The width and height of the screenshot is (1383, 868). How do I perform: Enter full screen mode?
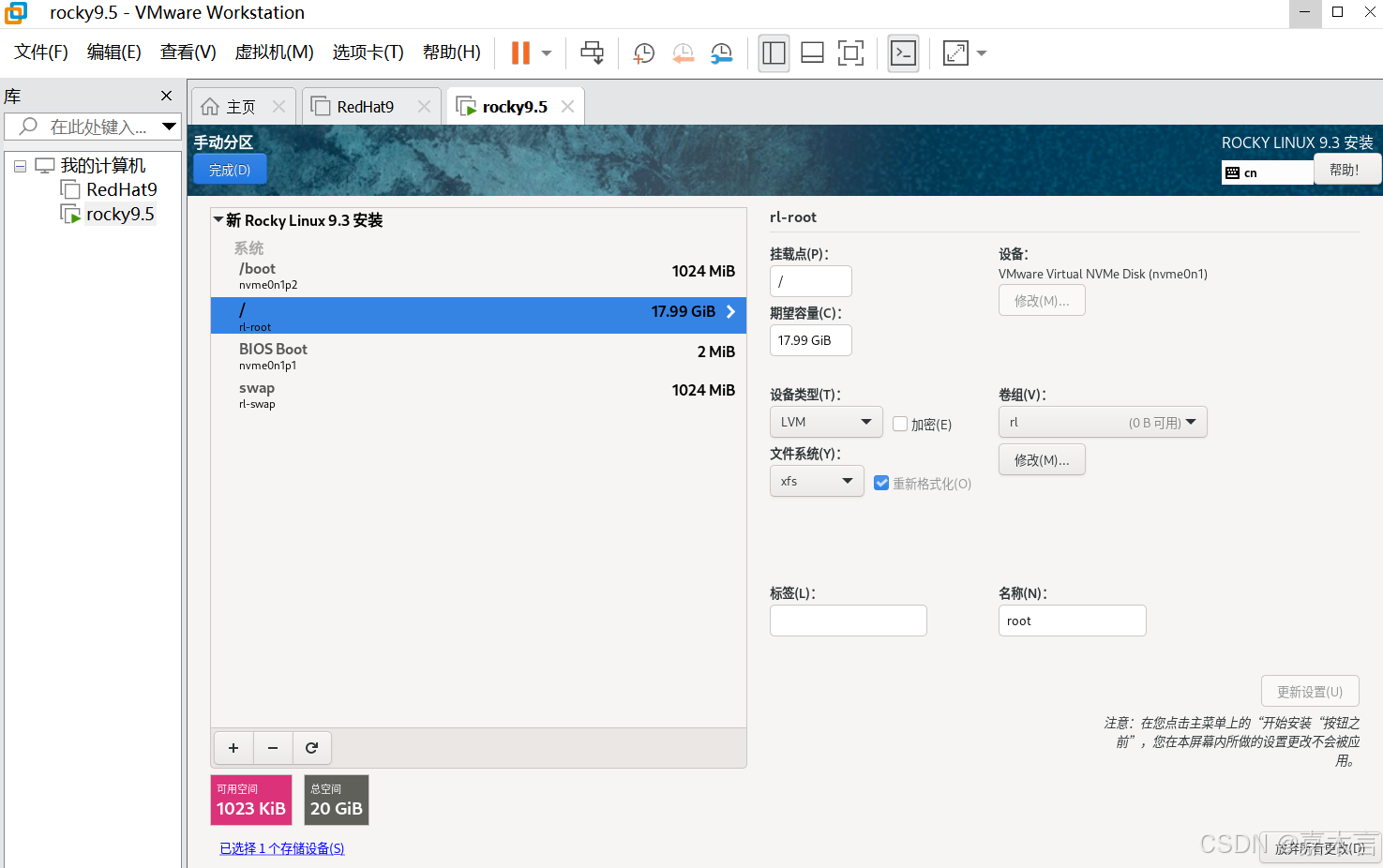[850, 53]
